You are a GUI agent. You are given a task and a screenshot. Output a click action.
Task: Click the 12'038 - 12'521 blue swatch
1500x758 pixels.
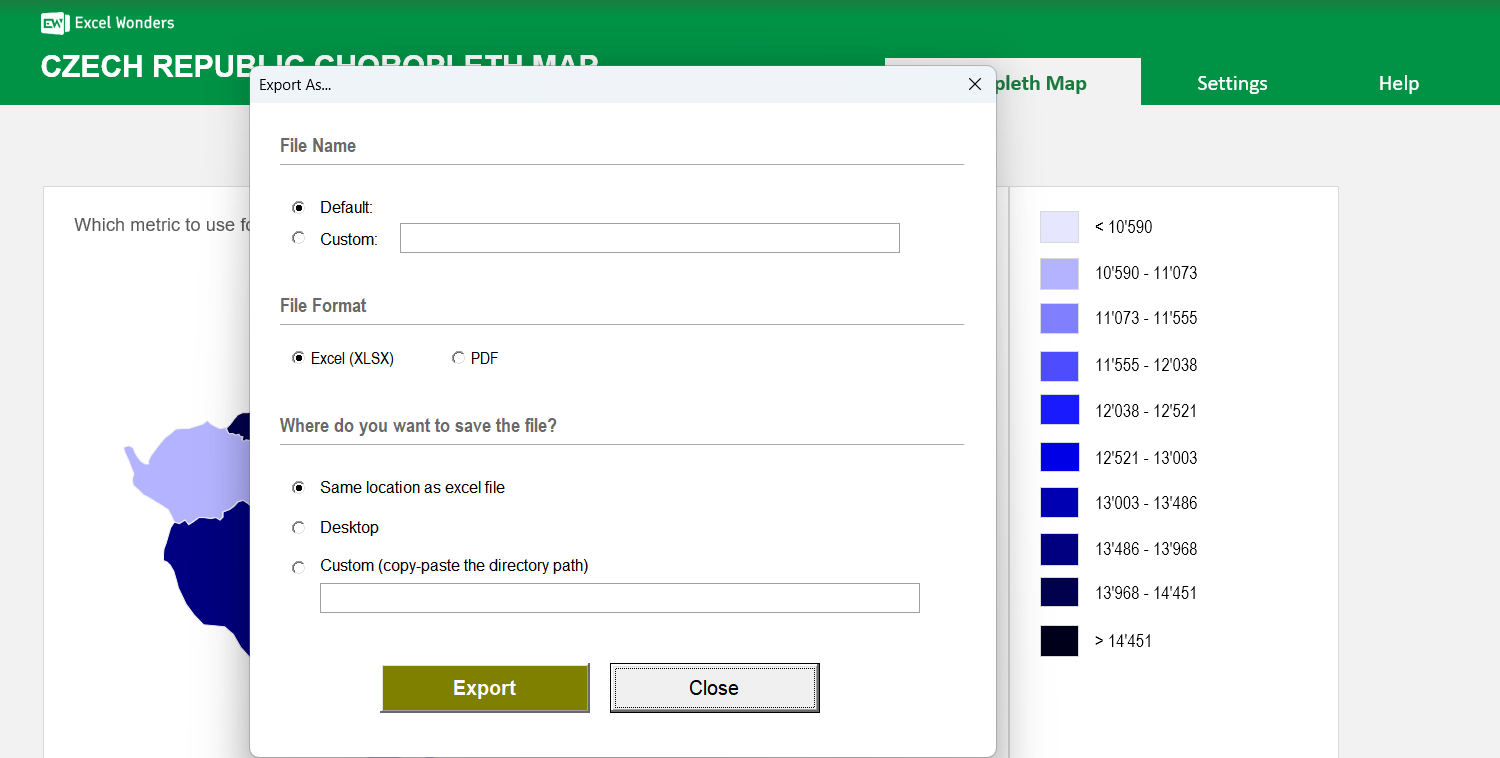point(1059,410)
